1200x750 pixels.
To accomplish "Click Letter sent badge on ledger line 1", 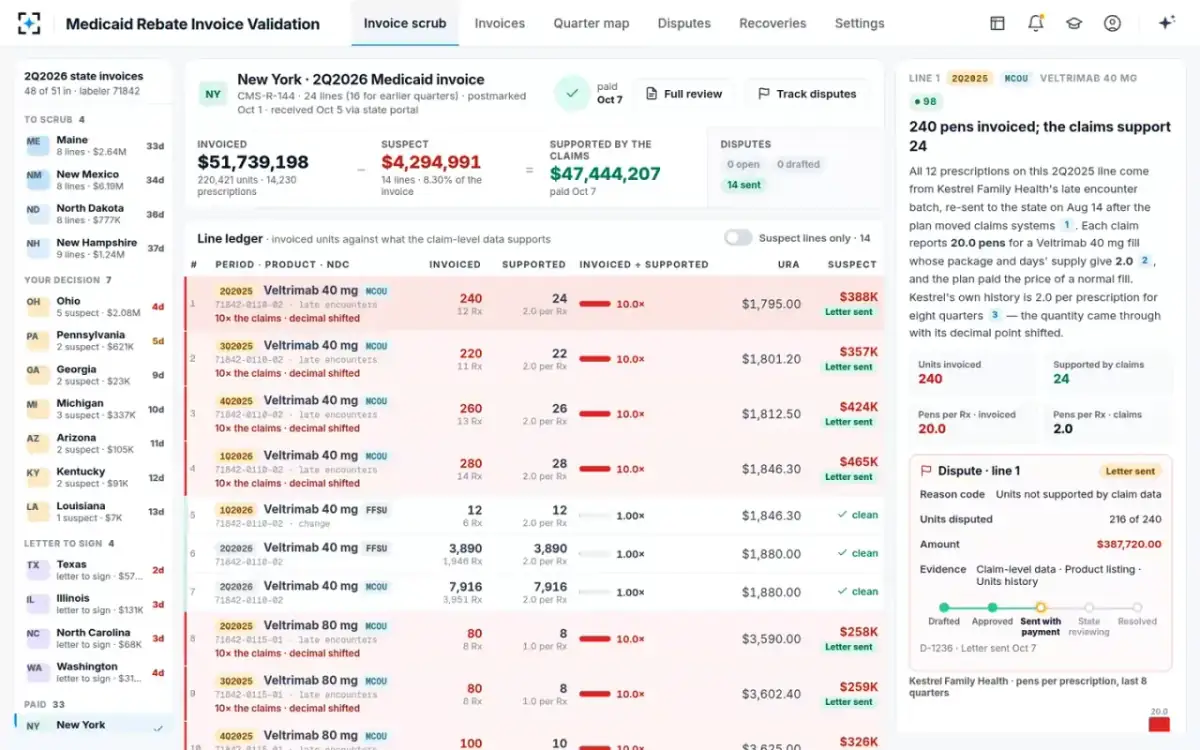I will 849,312.
